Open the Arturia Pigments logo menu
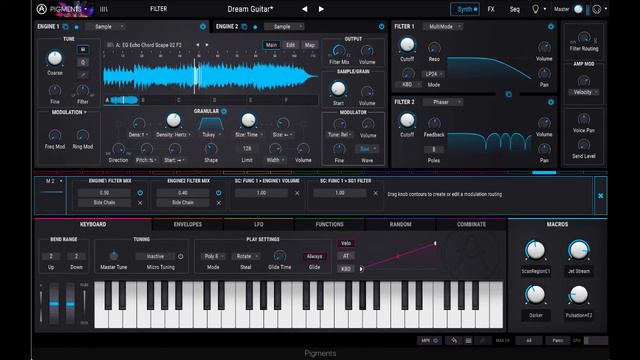Viewport: 640px width, 360px height. tap(63, 9)
